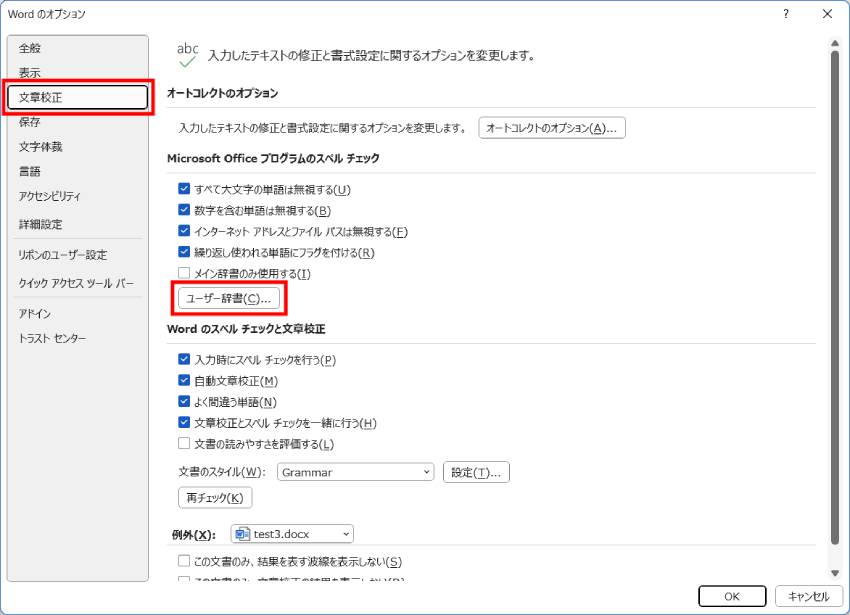Click the ユーザー辞書 button
850x615 pixels.
(x=228, y=298)
